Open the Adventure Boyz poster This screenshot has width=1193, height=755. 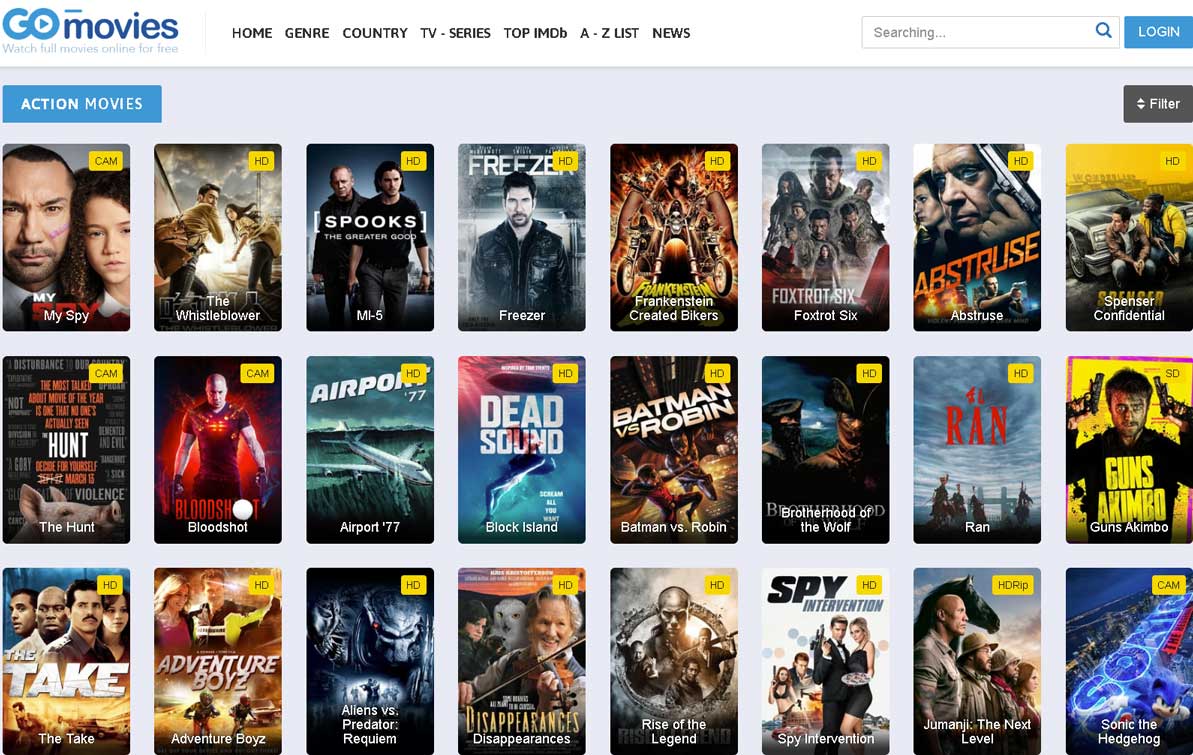(x=218, y=661)
